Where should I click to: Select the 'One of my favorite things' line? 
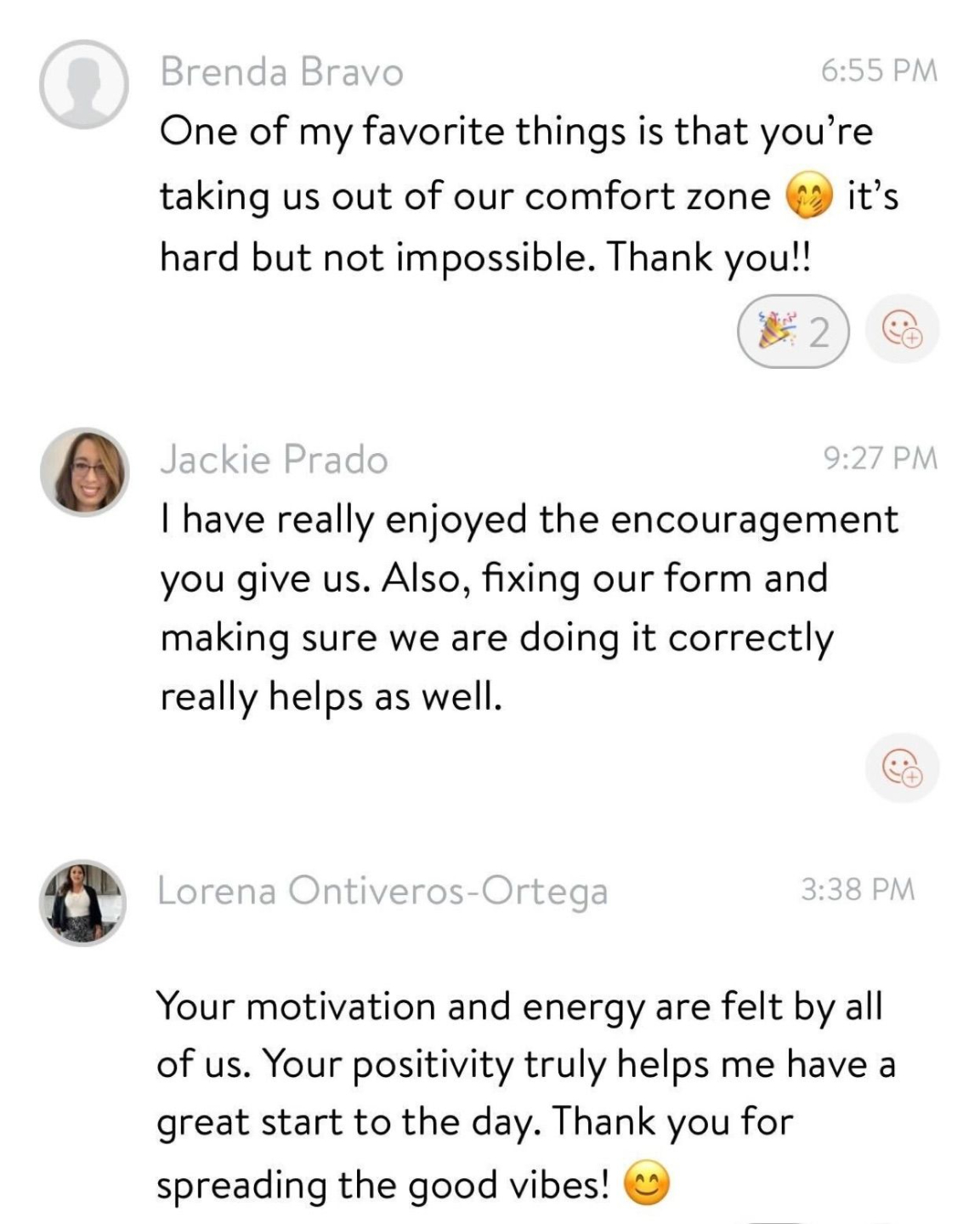(516, 133)
